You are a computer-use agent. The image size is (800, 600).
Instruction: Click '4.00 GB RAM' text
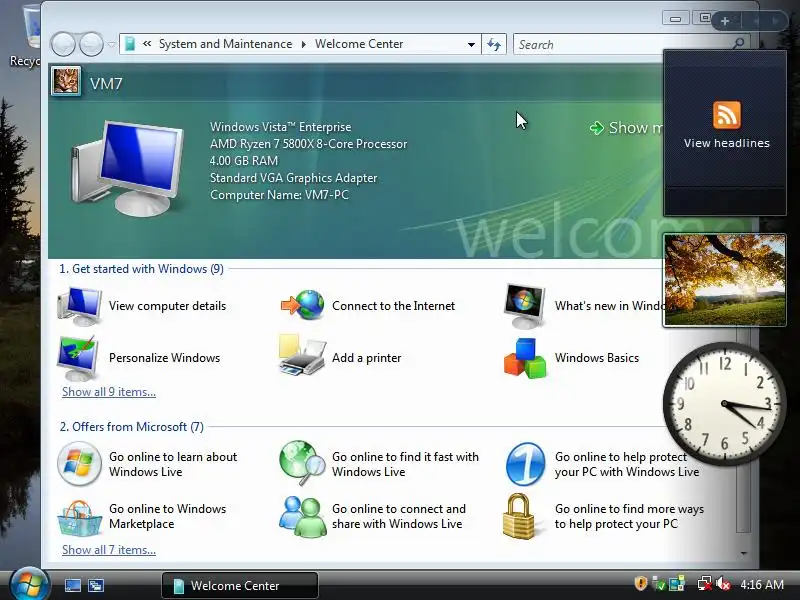(x=244, y=161)
